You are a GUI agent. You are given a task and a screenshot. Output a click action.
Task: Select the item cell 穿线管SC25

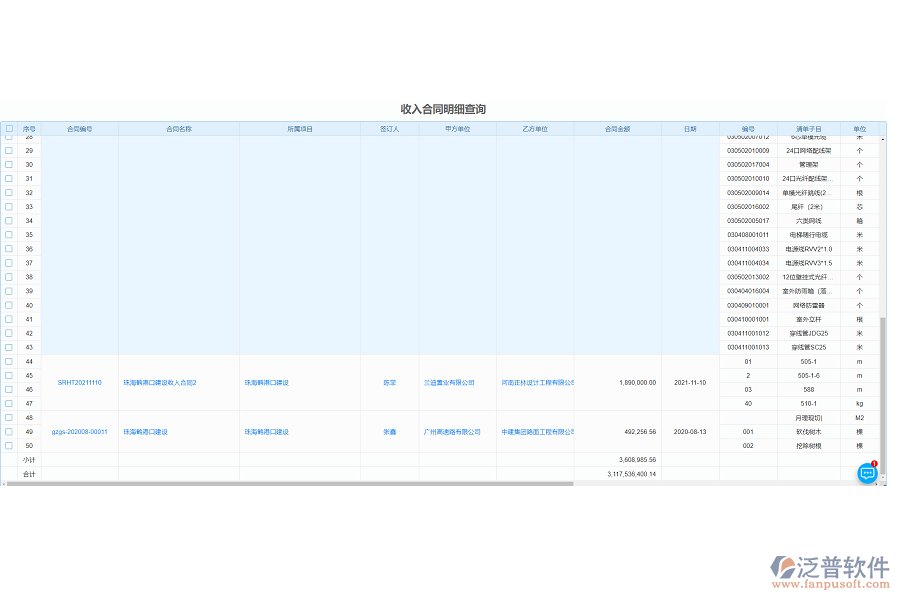[809, 347]
